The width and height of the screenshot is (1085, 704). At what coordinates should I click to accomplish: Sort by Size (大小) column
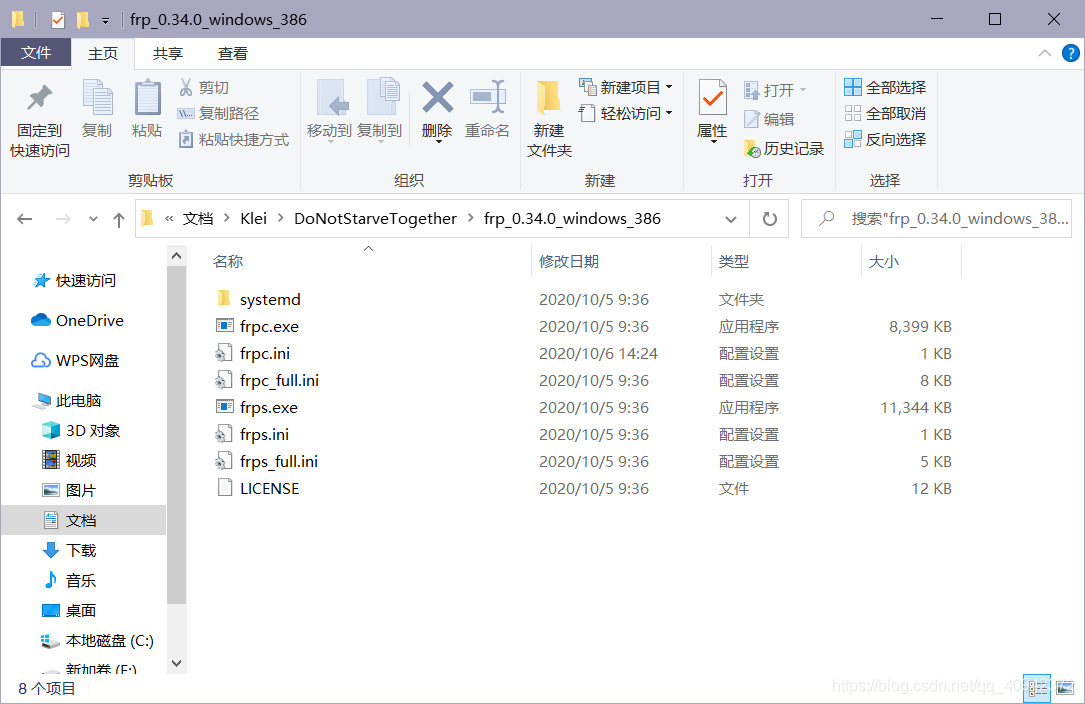tap(884, 262)
